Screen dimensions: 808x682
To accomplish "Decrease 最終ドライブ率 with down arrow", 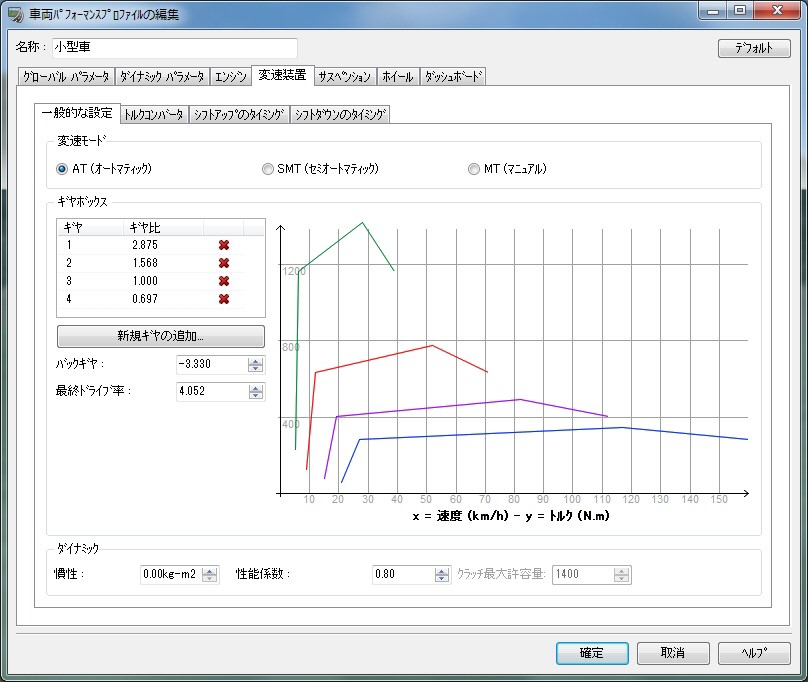I will (x=256, y=396).
